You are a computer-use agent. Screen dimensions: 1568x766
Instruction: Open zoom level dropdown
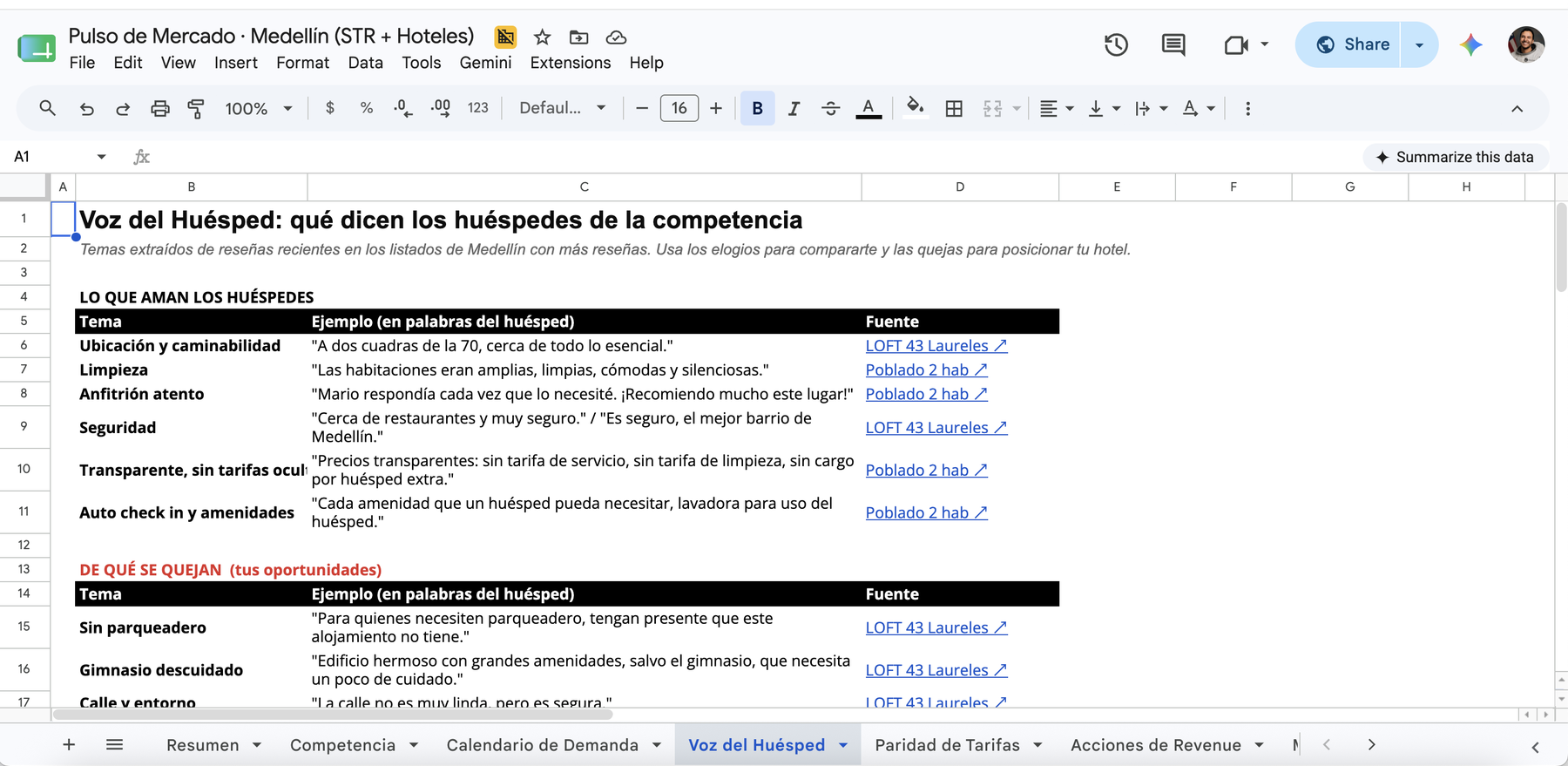(259, 108)
